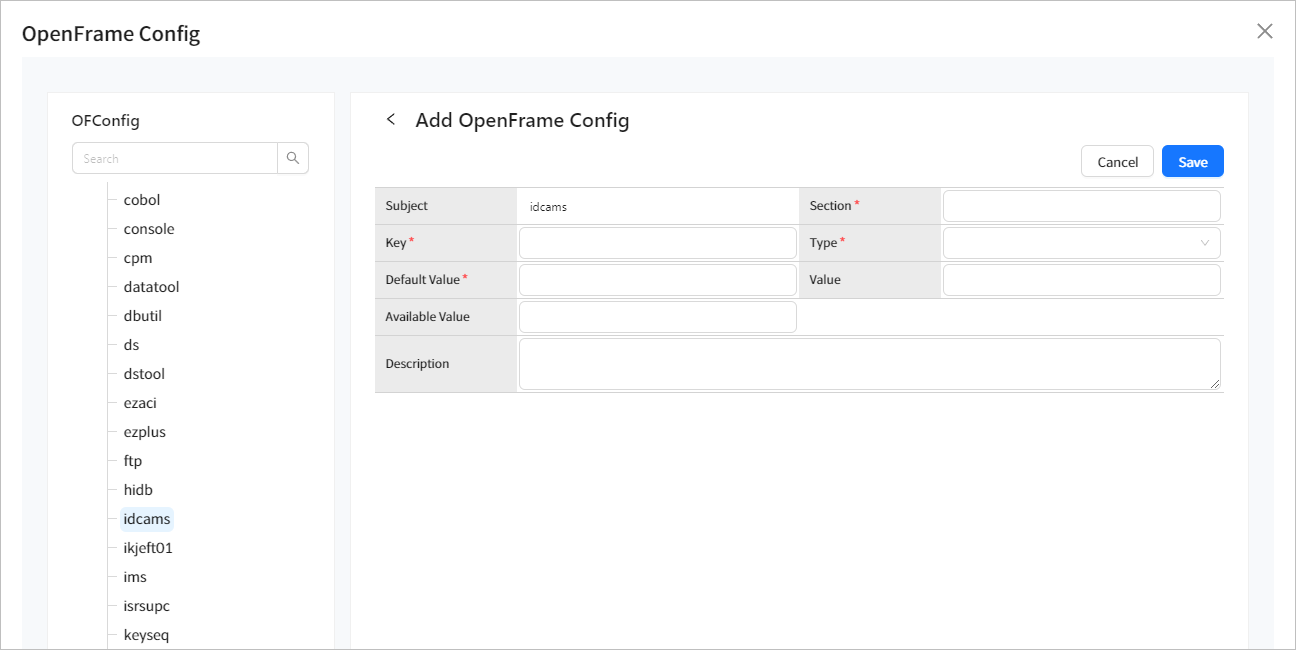The image size is (1296, 650).
Task: Open the Type dropdown
Action: pos(1080,242)
